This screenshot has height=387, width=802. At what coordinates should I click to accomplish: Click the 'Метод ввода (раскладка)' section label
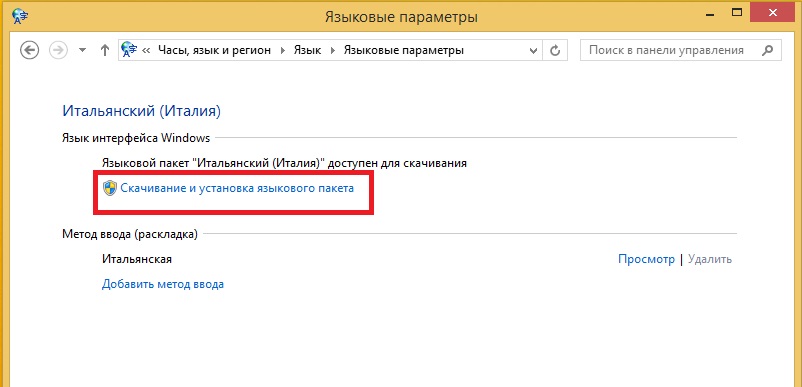point(130,235)
